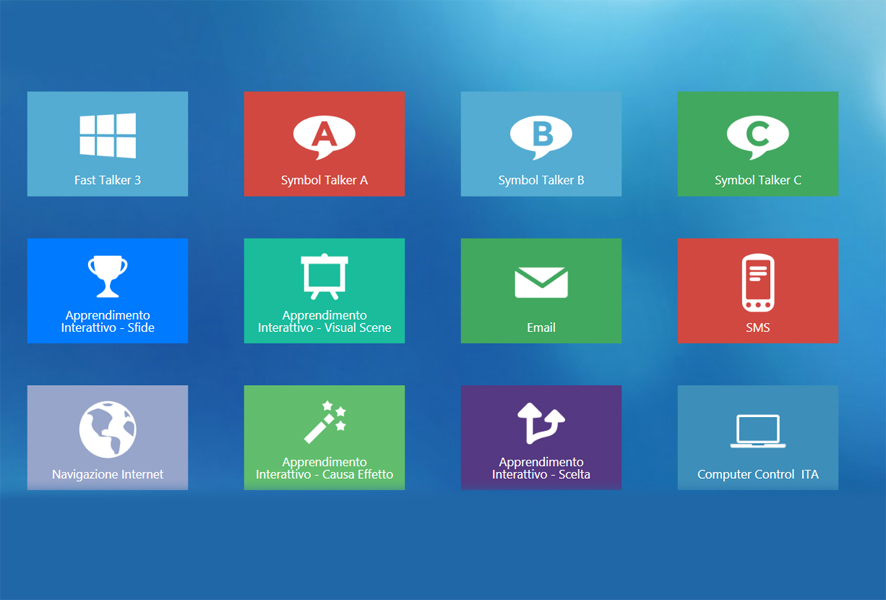Select the trophy icon for Sfide

pyautogui.click(x=108, y=277)
